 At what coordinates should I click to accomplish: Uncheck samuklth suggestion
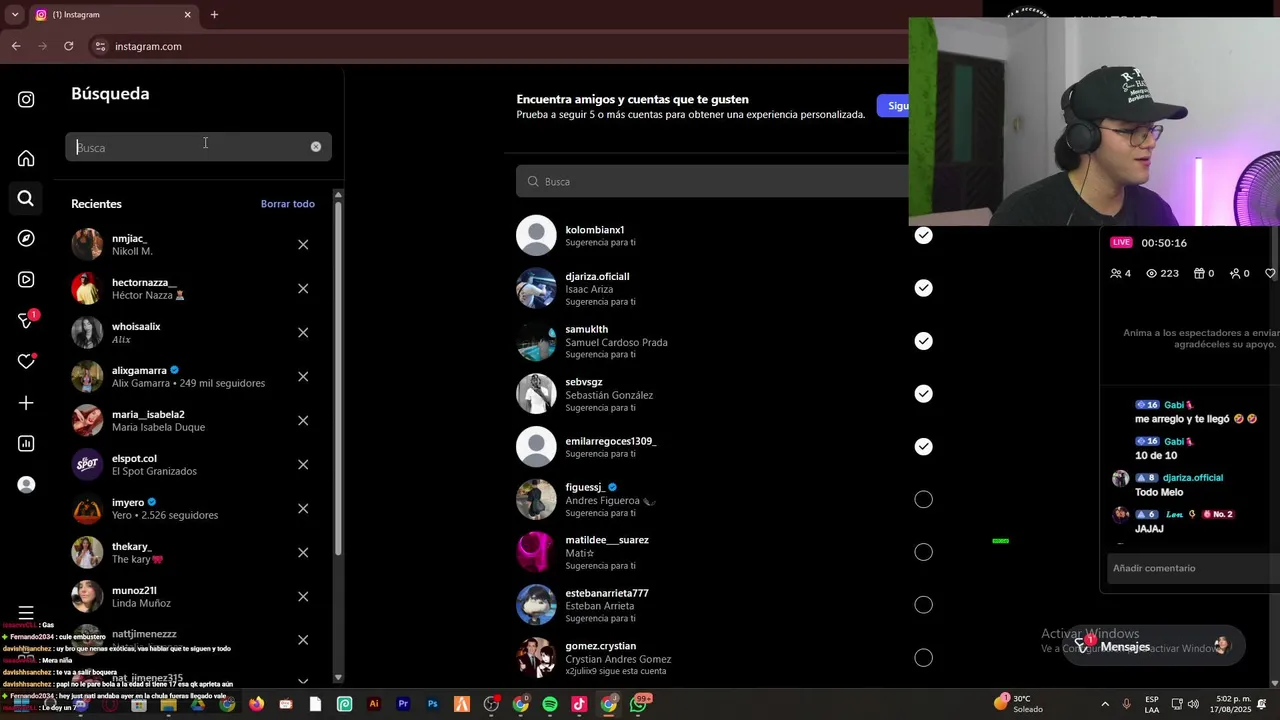[923, 341]
